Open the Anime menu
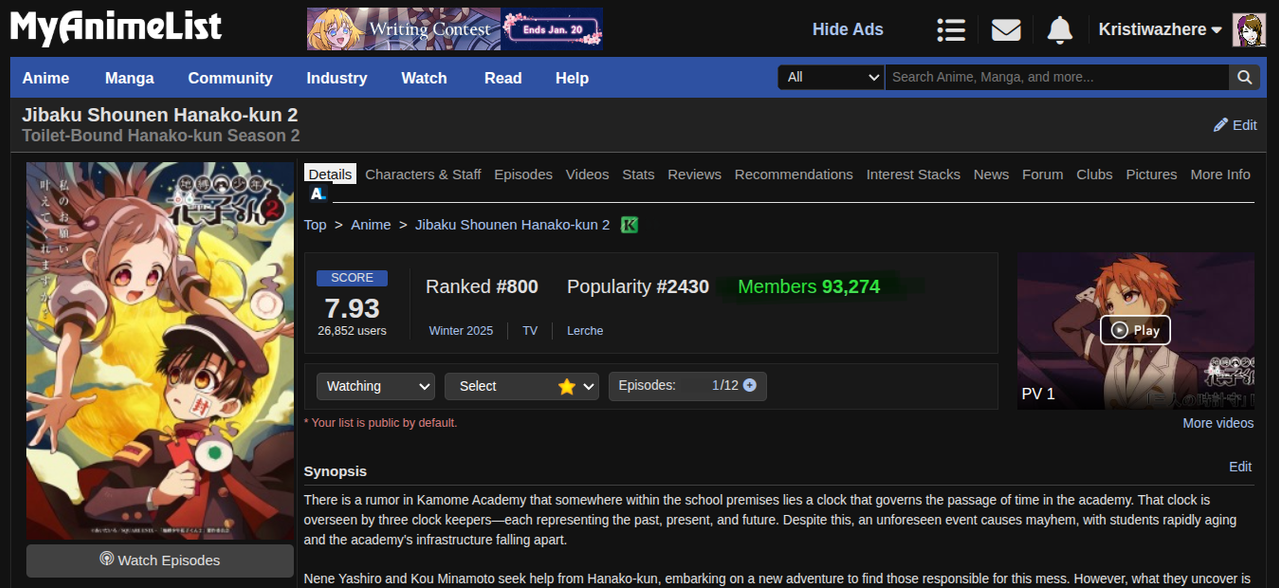This screenshot has width=1279, height=588. point(46,78)
